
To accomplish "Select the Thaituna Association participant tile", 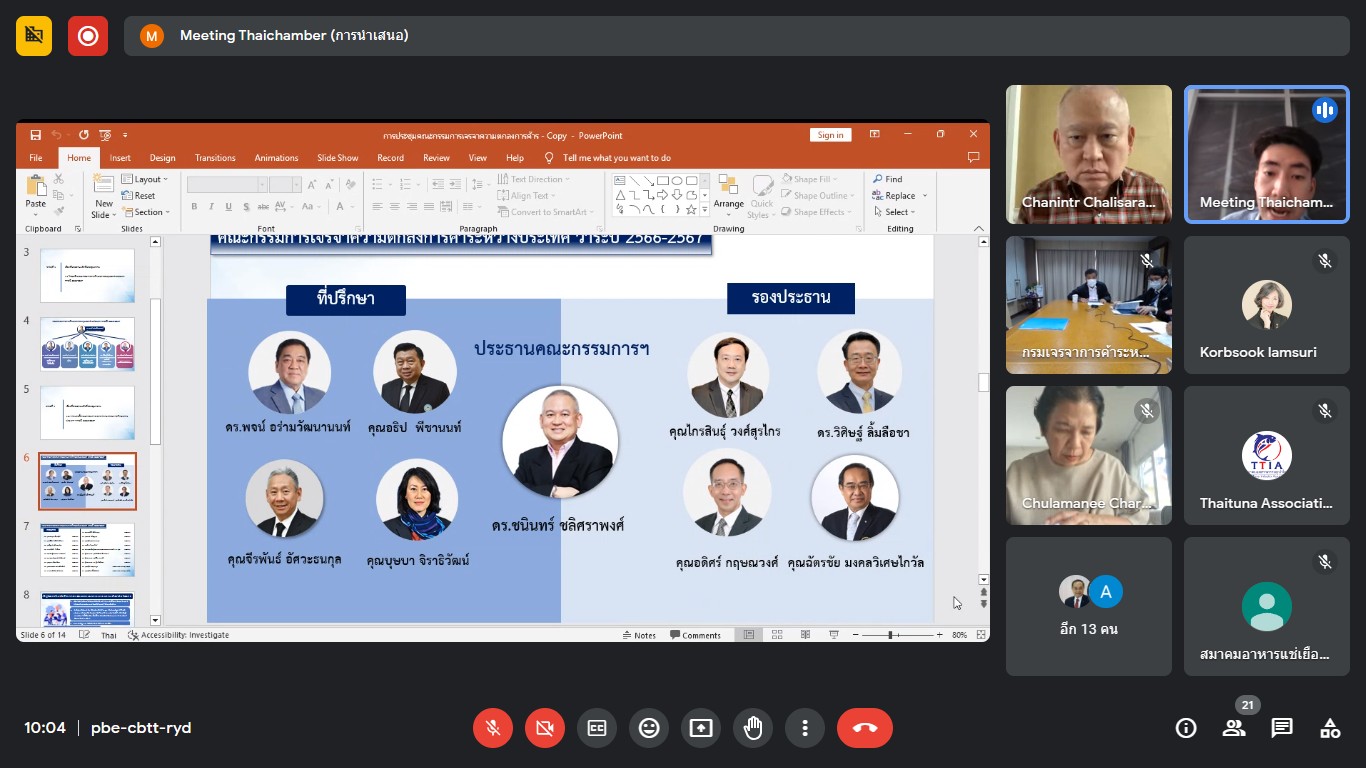I will pos(1266,456).
